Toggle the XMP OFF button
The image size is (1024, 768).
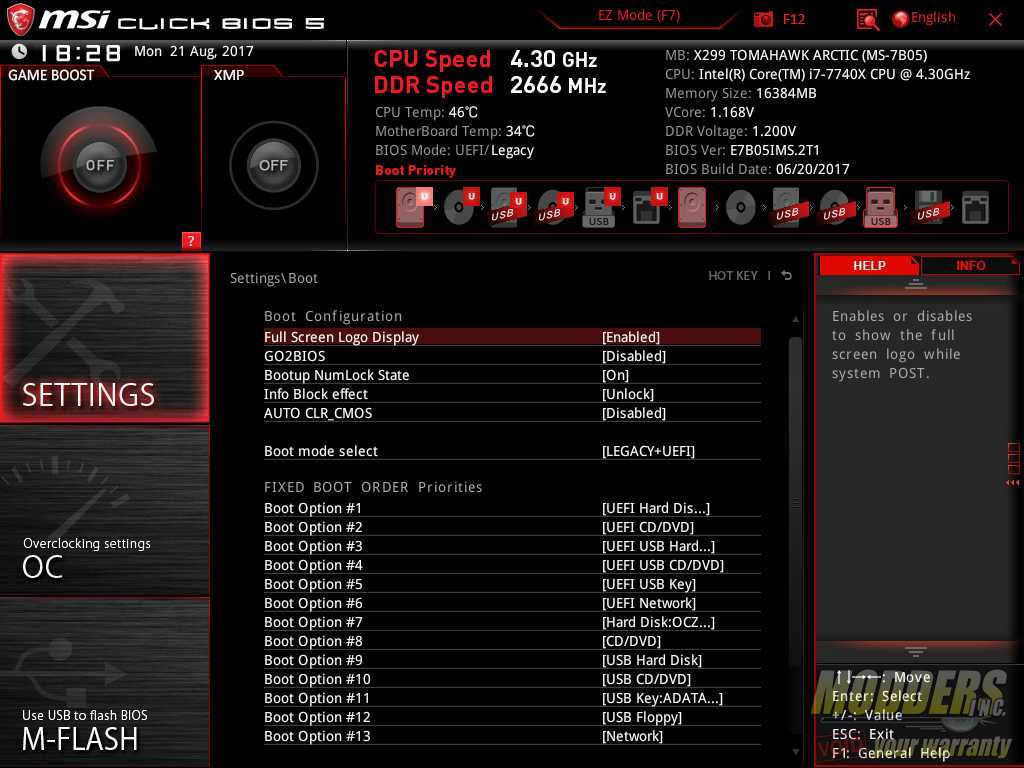[x=273, y=165]
